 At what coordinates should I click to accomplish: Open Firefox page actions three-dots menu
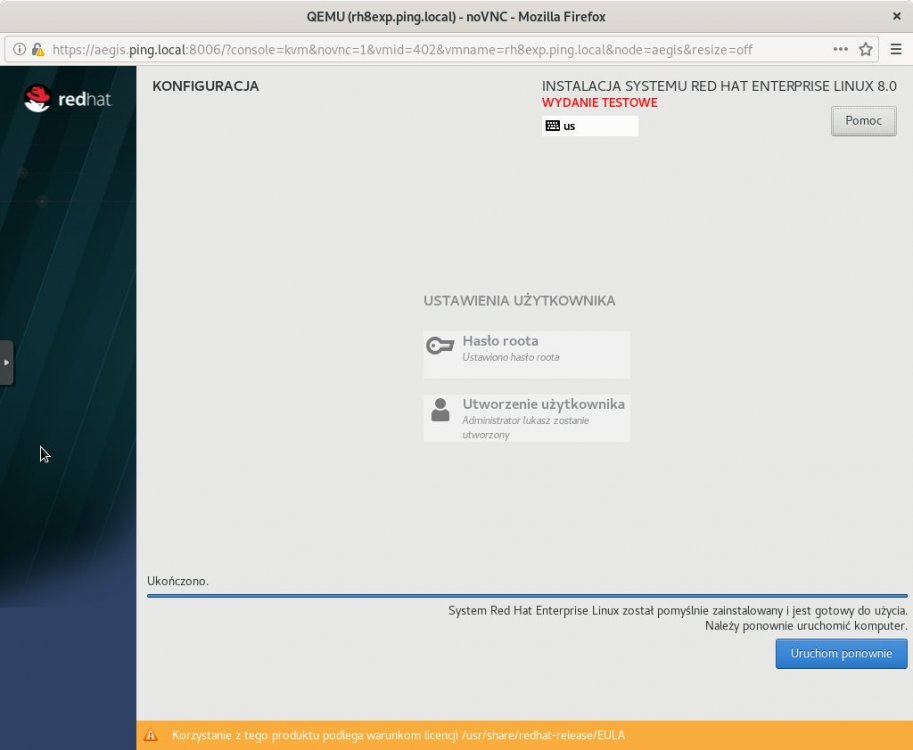tap(840, 49)
